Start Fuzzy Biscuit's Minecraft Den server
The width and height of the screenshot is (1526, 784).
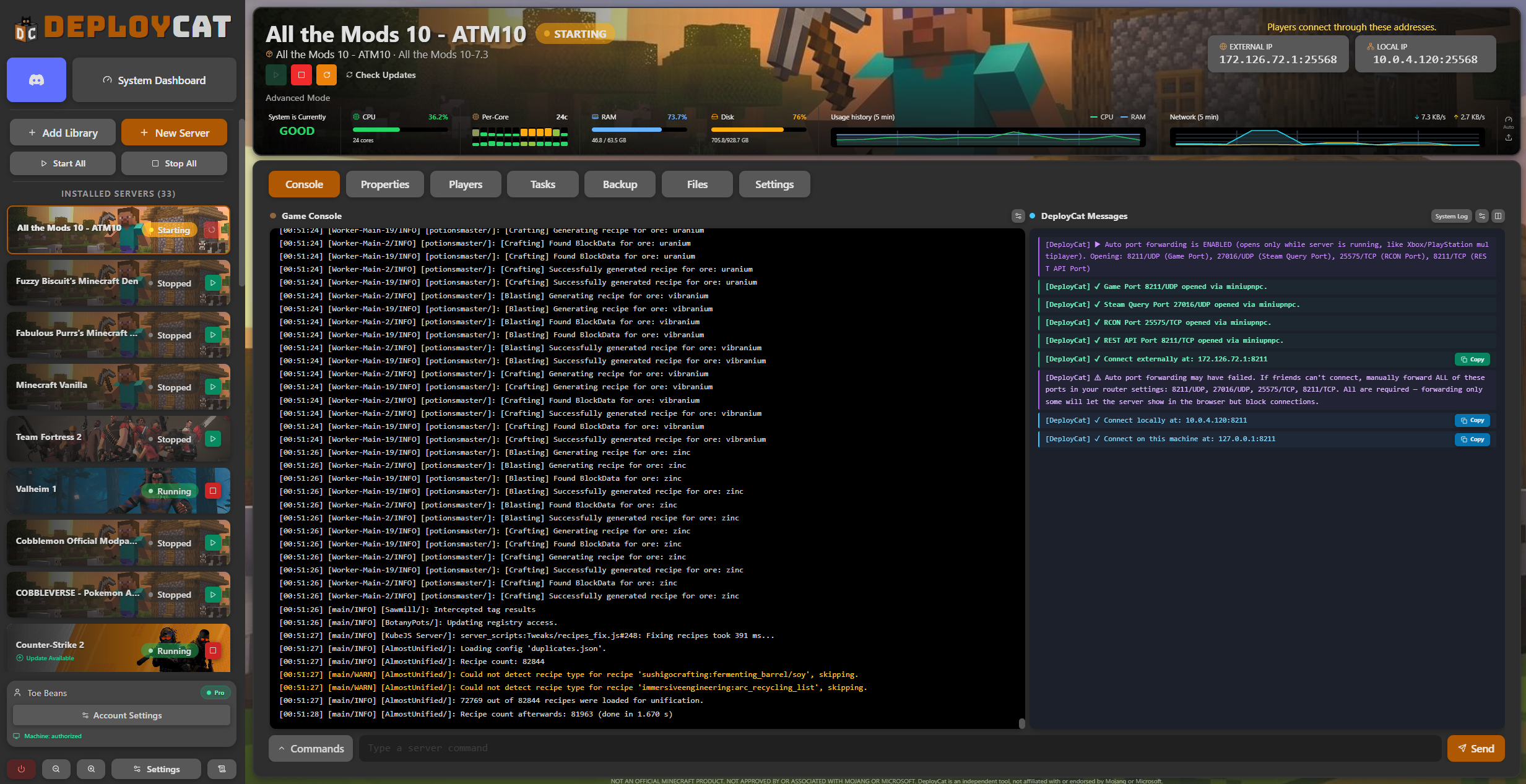(x=213, y=283)
